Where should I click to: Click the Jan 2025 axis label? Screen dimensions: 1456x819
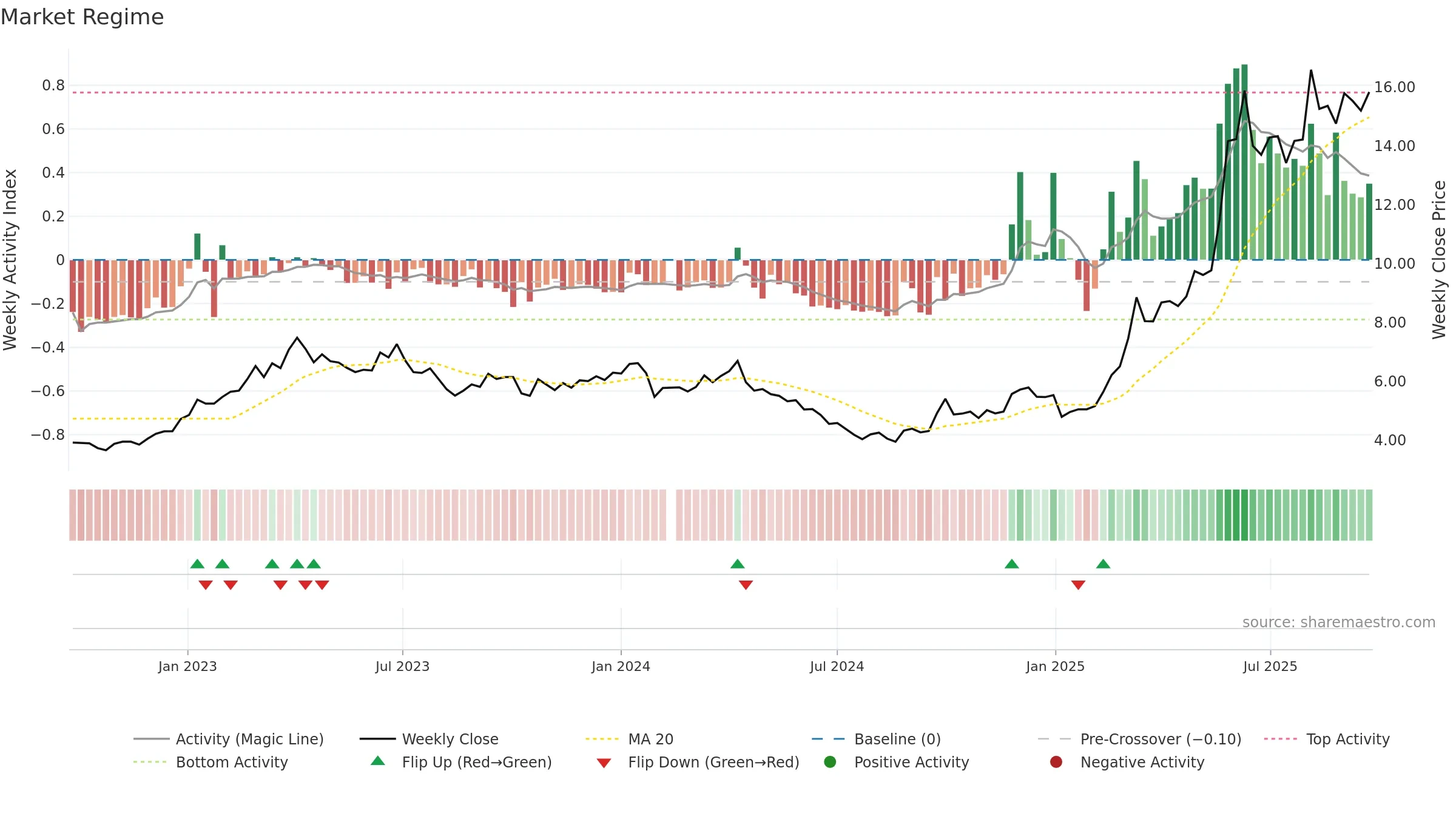[x=1055, y=666]
